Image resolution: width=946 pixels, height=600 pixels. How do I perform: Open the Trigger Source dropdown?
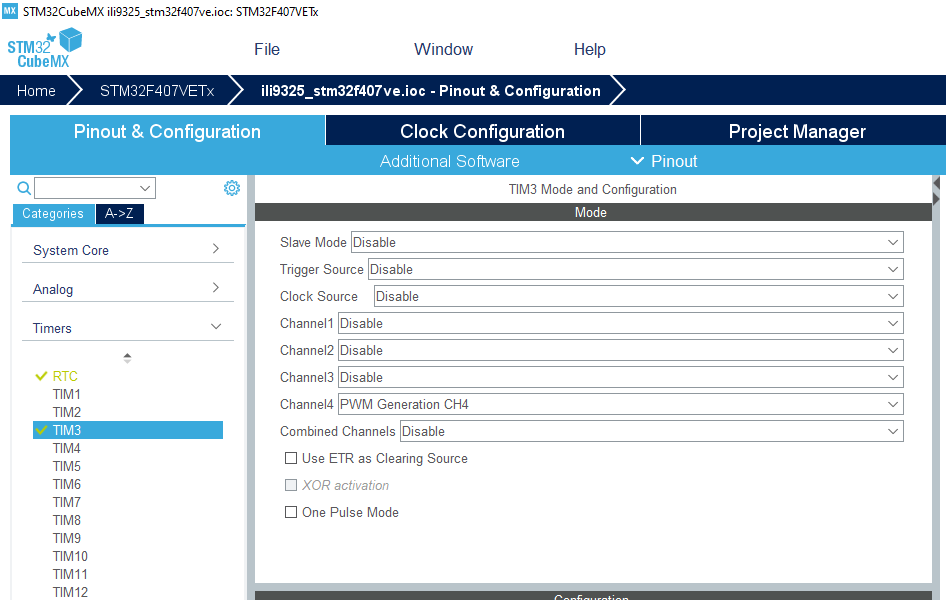point(635,270)
